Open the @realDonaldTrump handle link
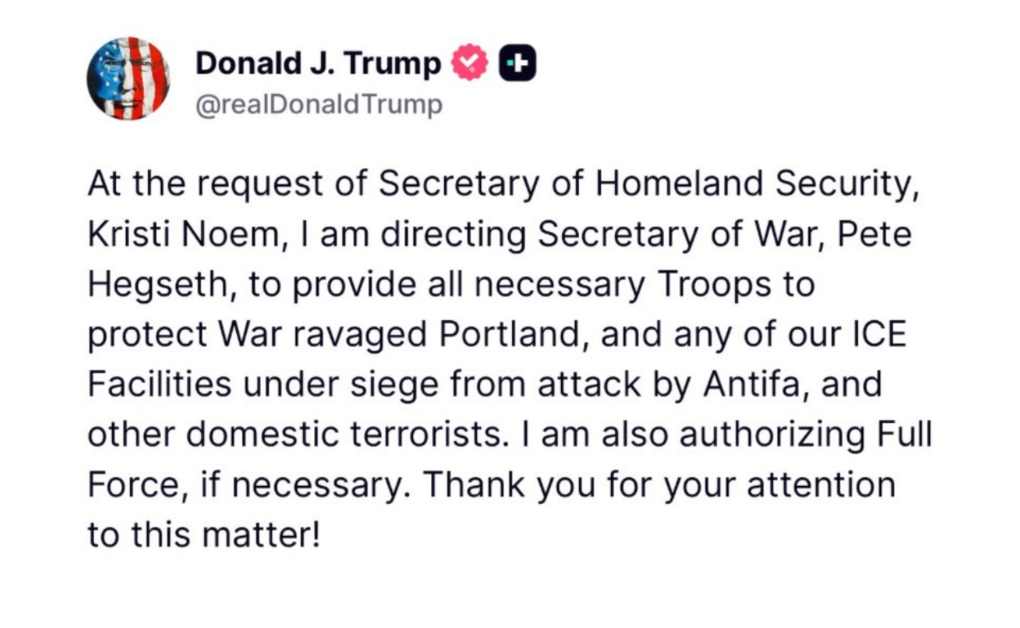Image resolution: width=1020 pixels, height=628 pixels. (x=318, y=105)
